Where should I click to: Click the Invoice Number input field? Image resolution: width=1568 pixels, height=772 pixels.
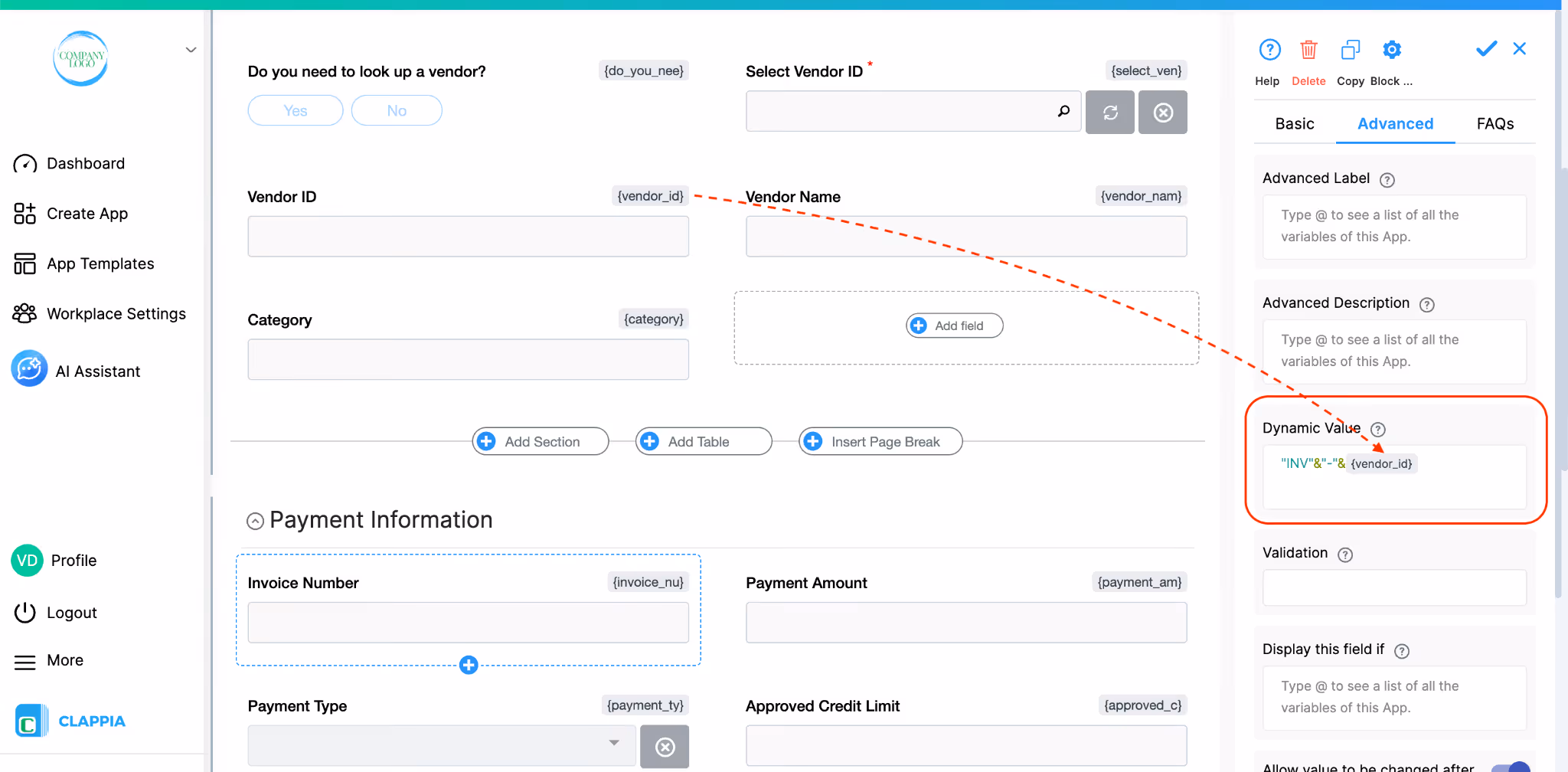point(468,622)
